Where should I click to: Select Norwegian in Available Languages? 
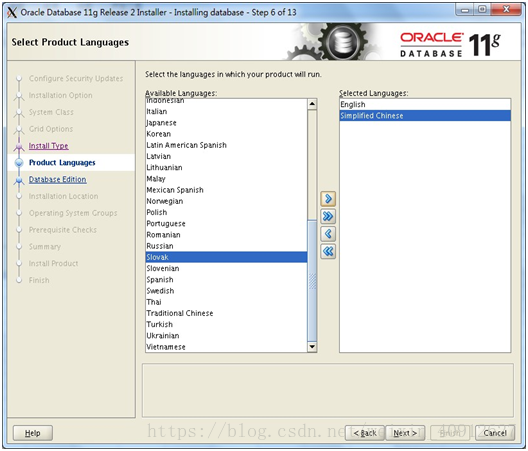tap(226, 201)
